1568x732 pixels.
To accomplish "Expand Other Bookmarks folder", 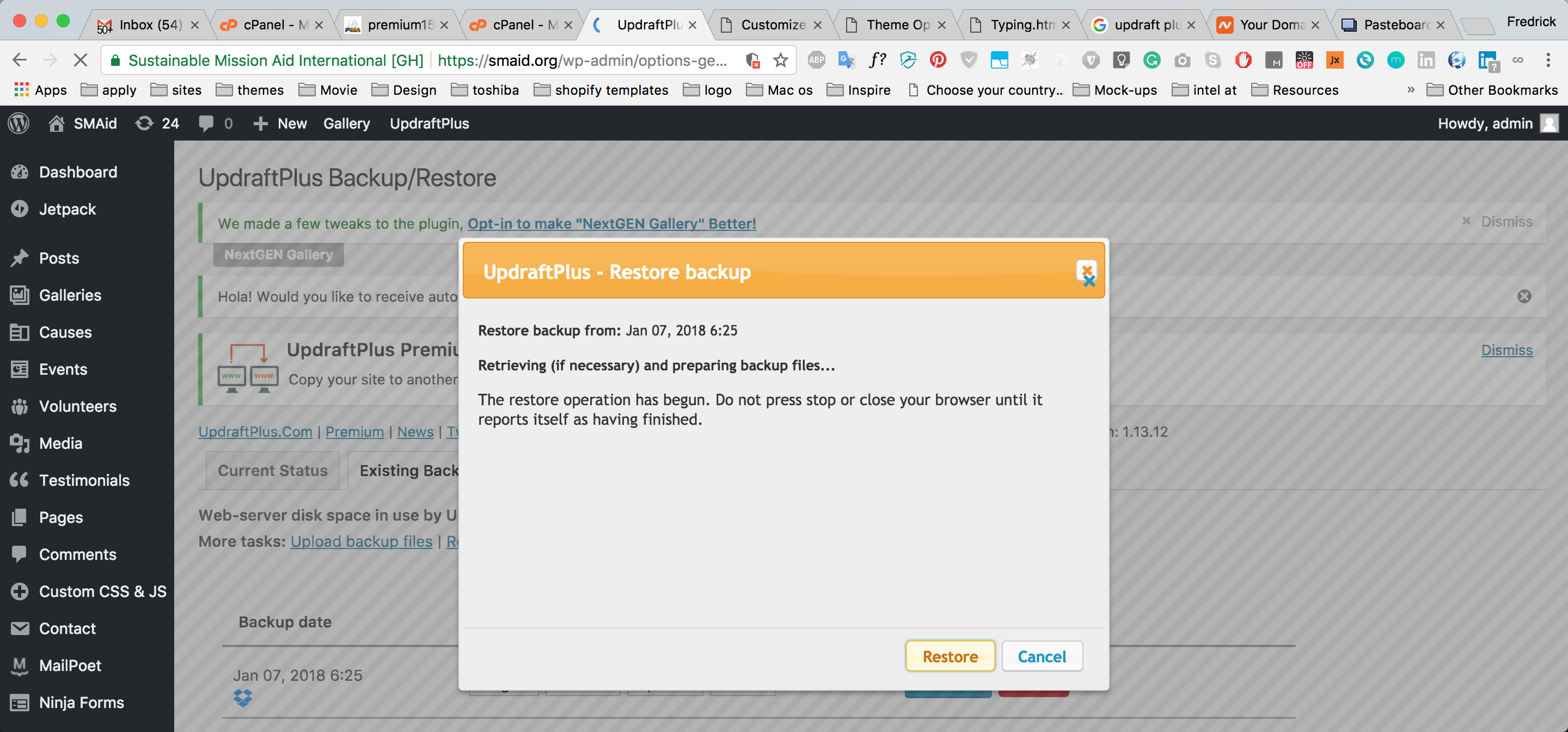I will pos(1492,90).
